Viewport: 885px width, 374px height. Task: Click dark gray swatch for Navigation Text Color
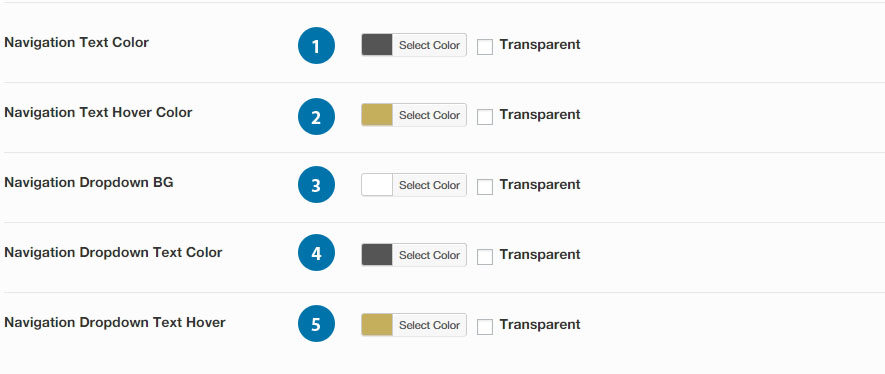point(377,45)
